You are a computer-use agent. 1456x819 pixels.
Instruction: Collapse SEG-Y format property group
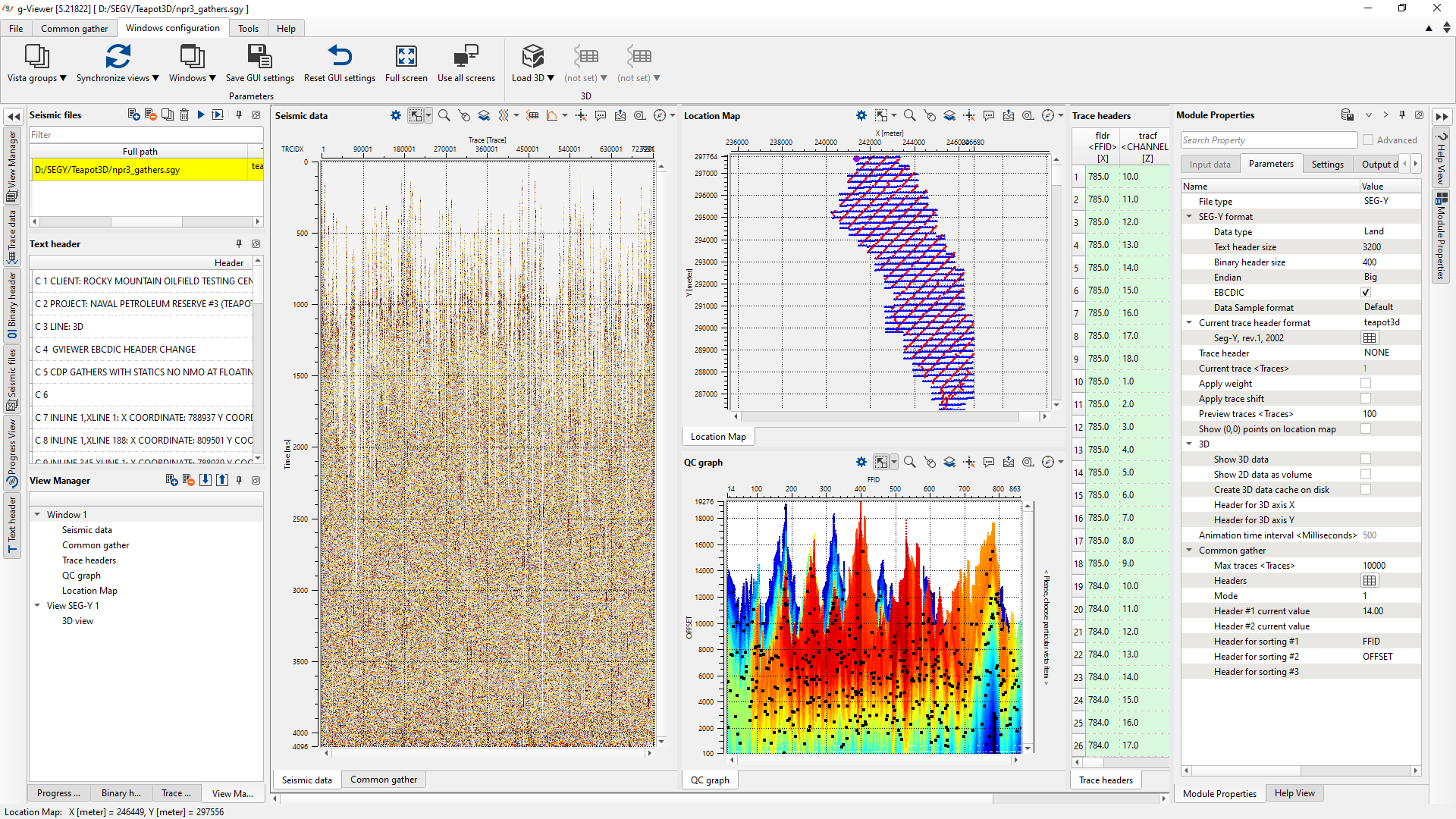pyautogui.click(x=1189, y=217)
